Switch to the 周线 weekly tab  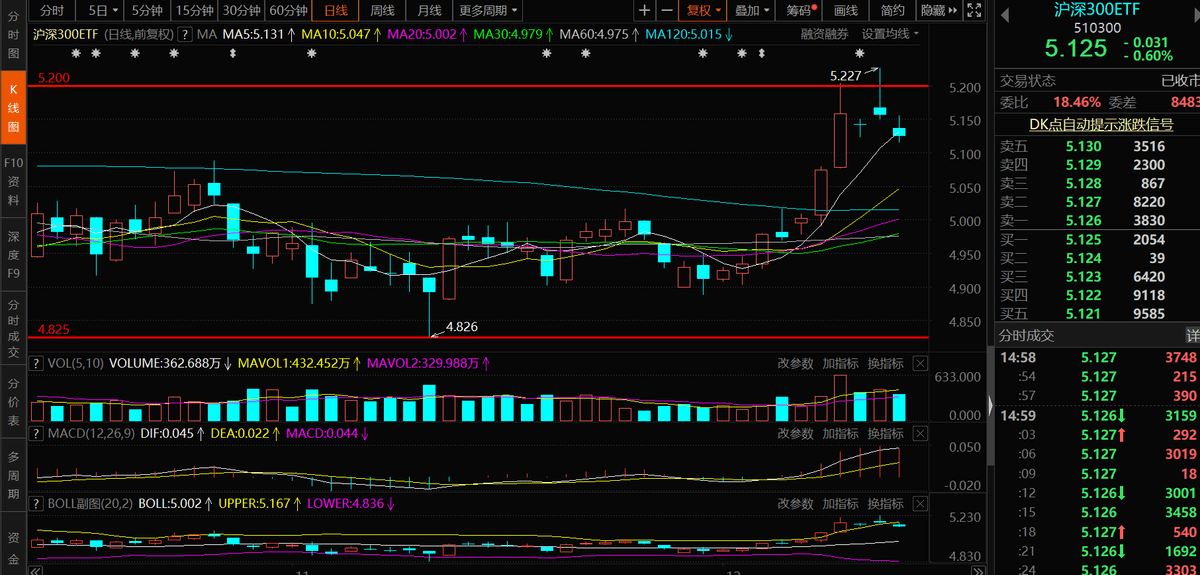pos(381,10)
